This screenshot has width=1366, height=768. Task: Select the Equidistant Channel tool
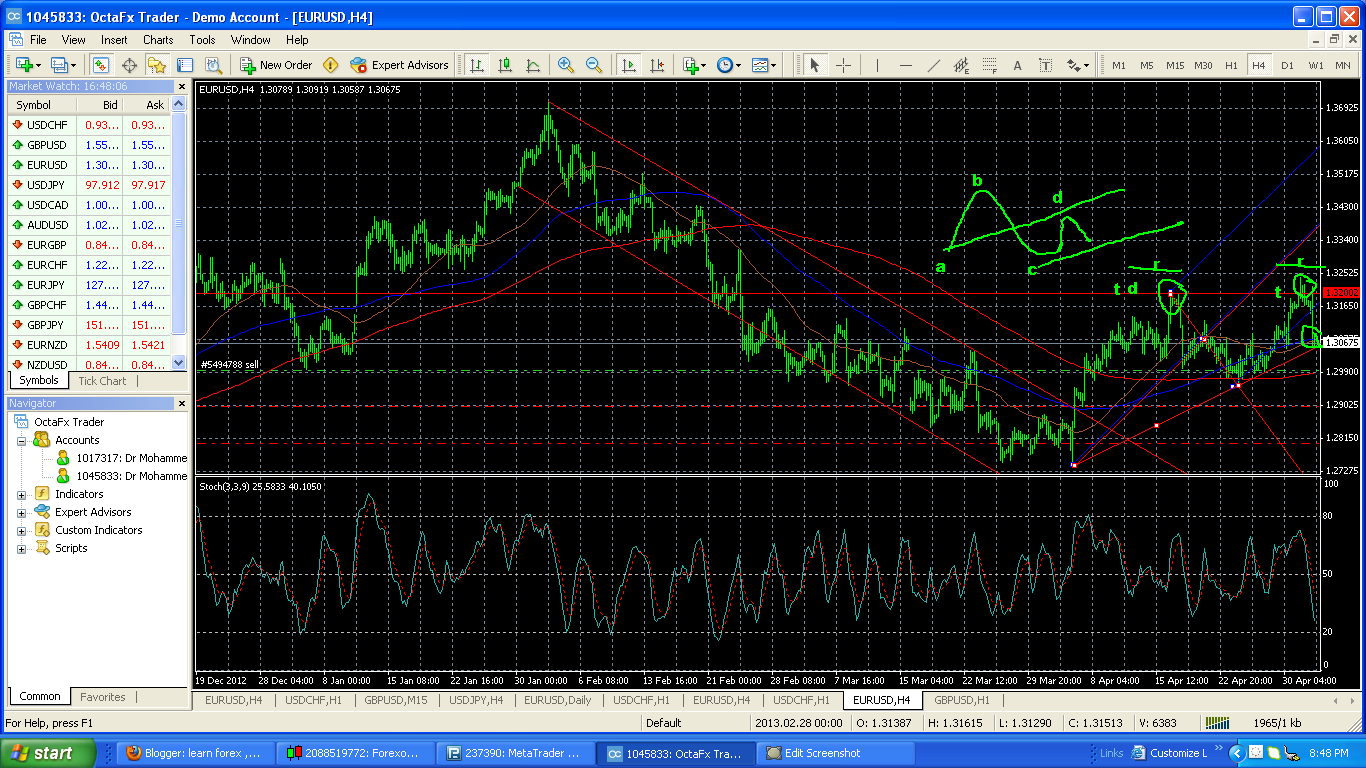point(961,65)
